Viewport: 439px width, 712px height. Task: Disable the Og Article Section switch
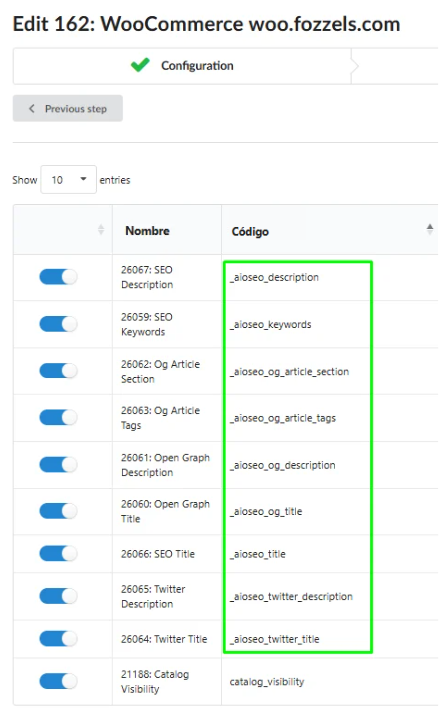tap(58, 371)
